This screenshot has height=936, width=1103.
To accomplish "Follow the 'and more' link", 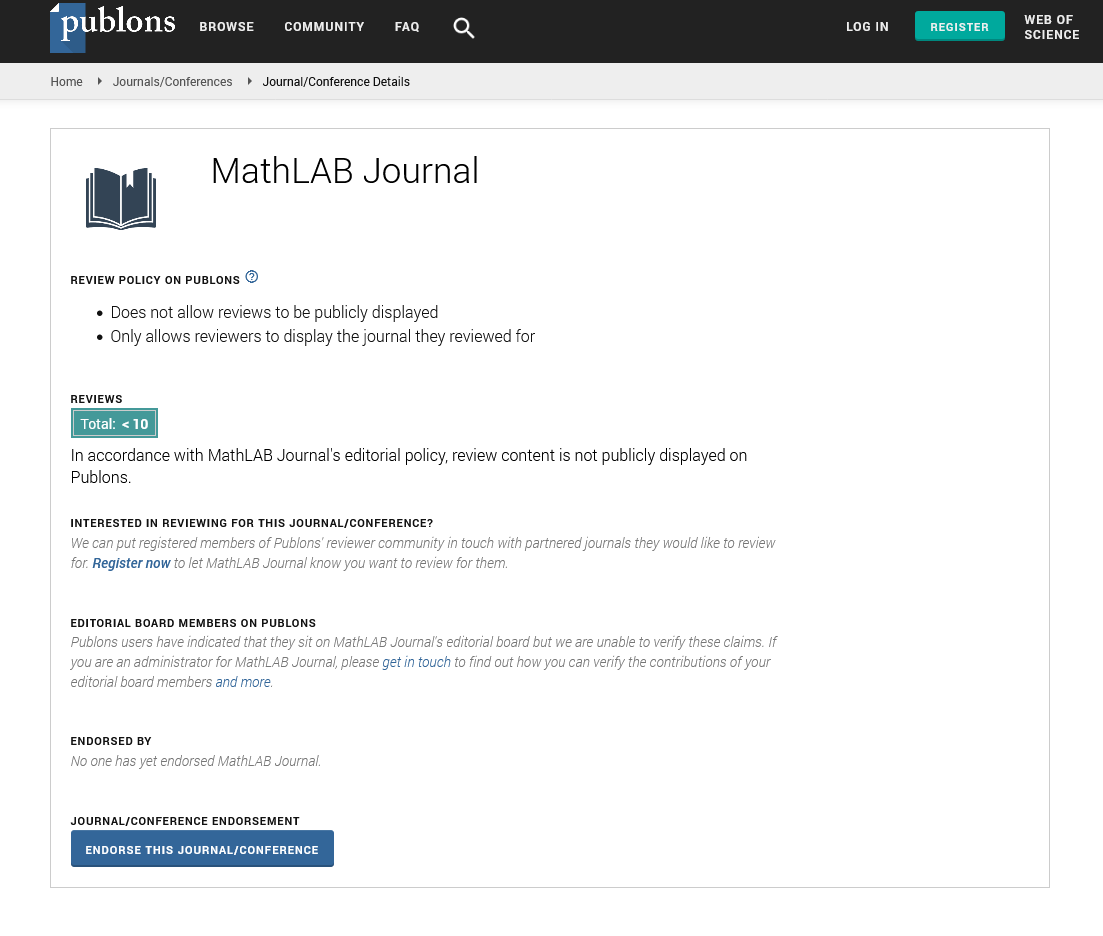I will [243, 682].
